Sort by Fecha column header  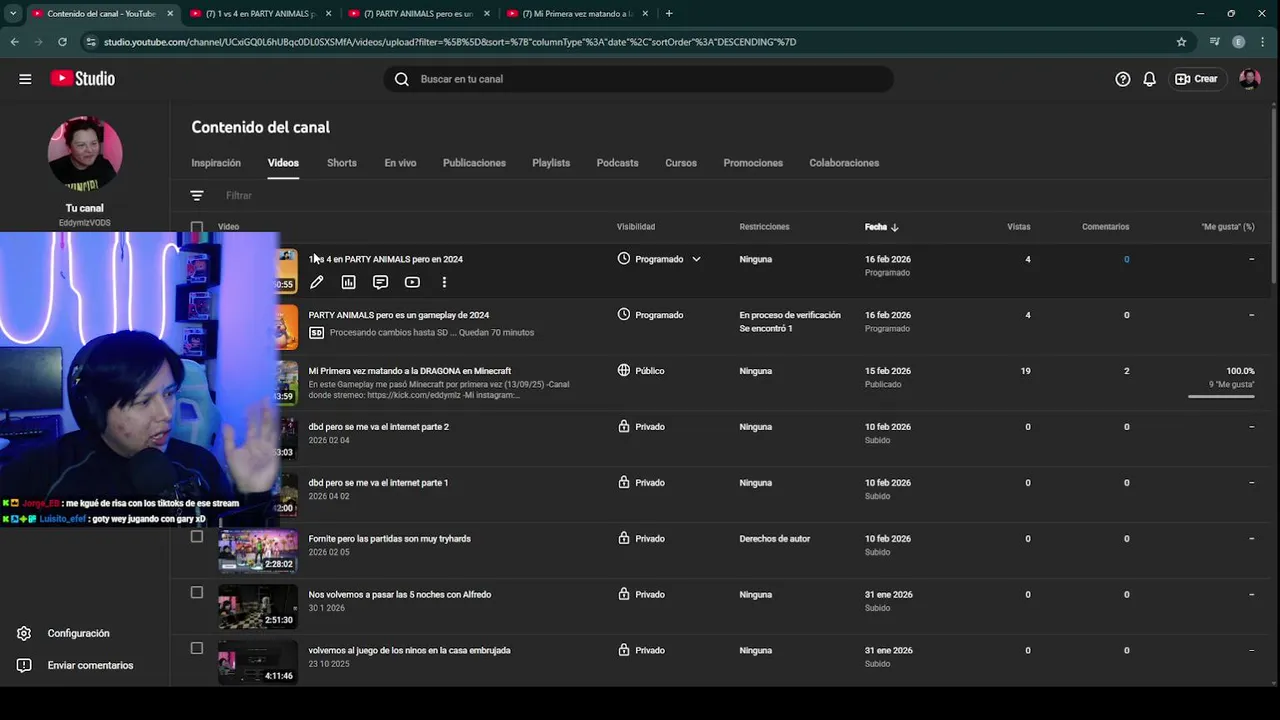(882, 227)
